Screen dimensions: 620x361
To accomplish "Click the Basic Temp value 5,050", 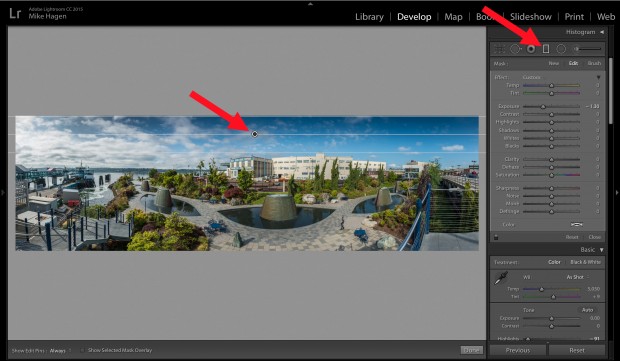I will pos(594,289).
